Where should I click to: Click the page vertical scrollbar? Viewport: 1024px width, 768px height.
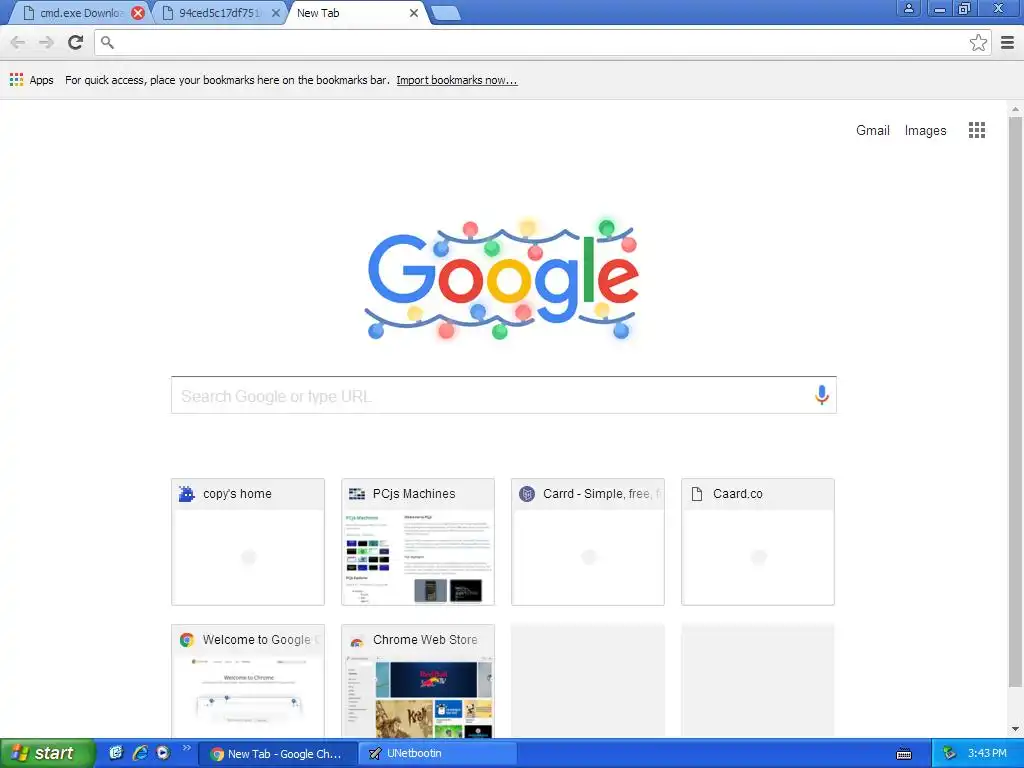click(1015, 402)
